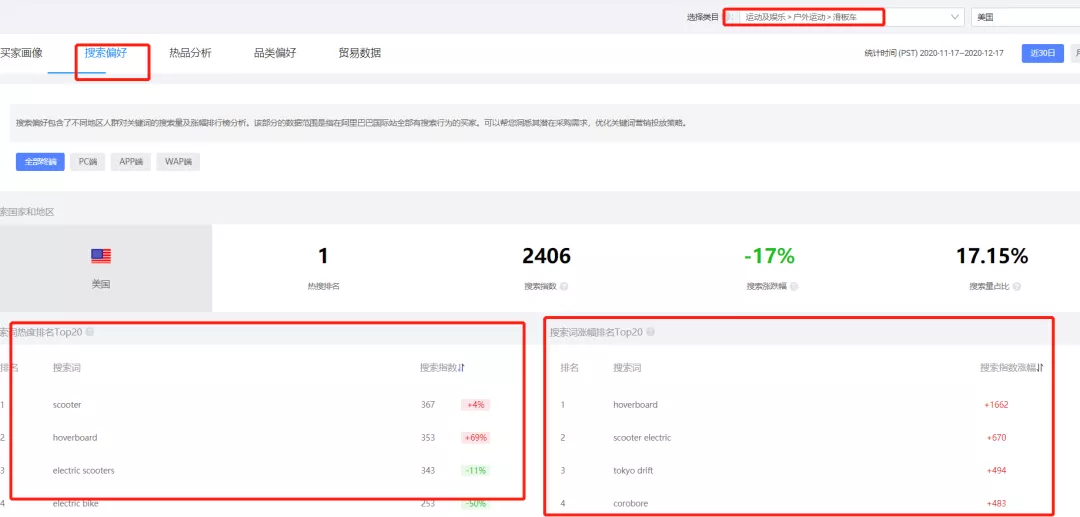Click the search index value 353
Viewport: 1080px width, 517px height.
click(x=428, y=438)
